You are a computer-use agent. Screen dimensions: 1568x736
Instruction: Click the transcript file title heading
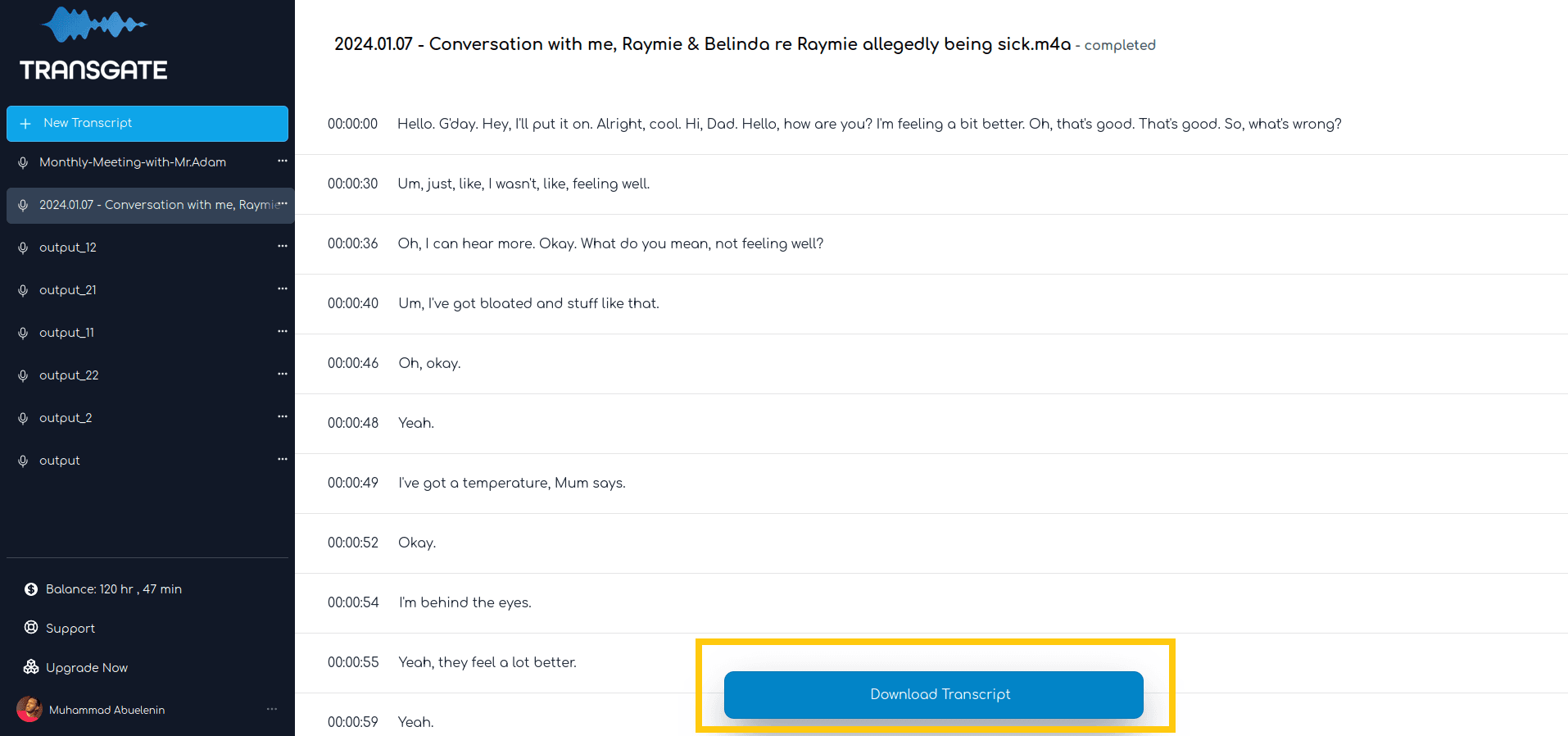pyautogui.click(x=703, y=44)
